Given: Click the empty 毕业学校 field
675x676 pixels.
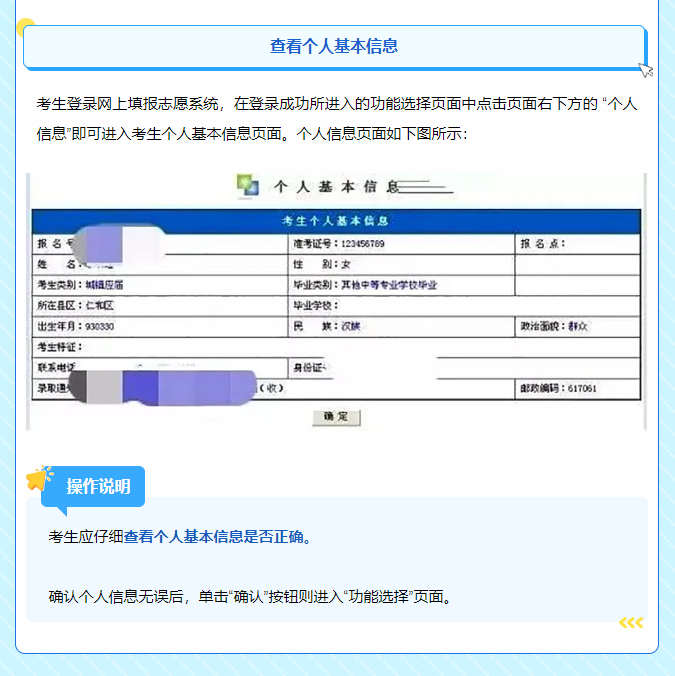Looking at the screenshot, I should 400,305.
